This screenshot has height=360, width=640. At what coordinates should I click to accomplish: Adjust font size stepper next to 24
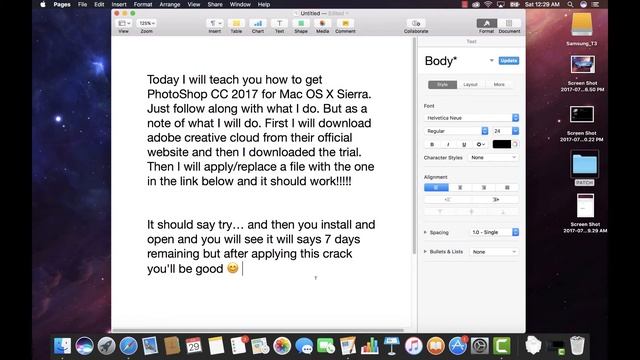(x=516, y=131)
